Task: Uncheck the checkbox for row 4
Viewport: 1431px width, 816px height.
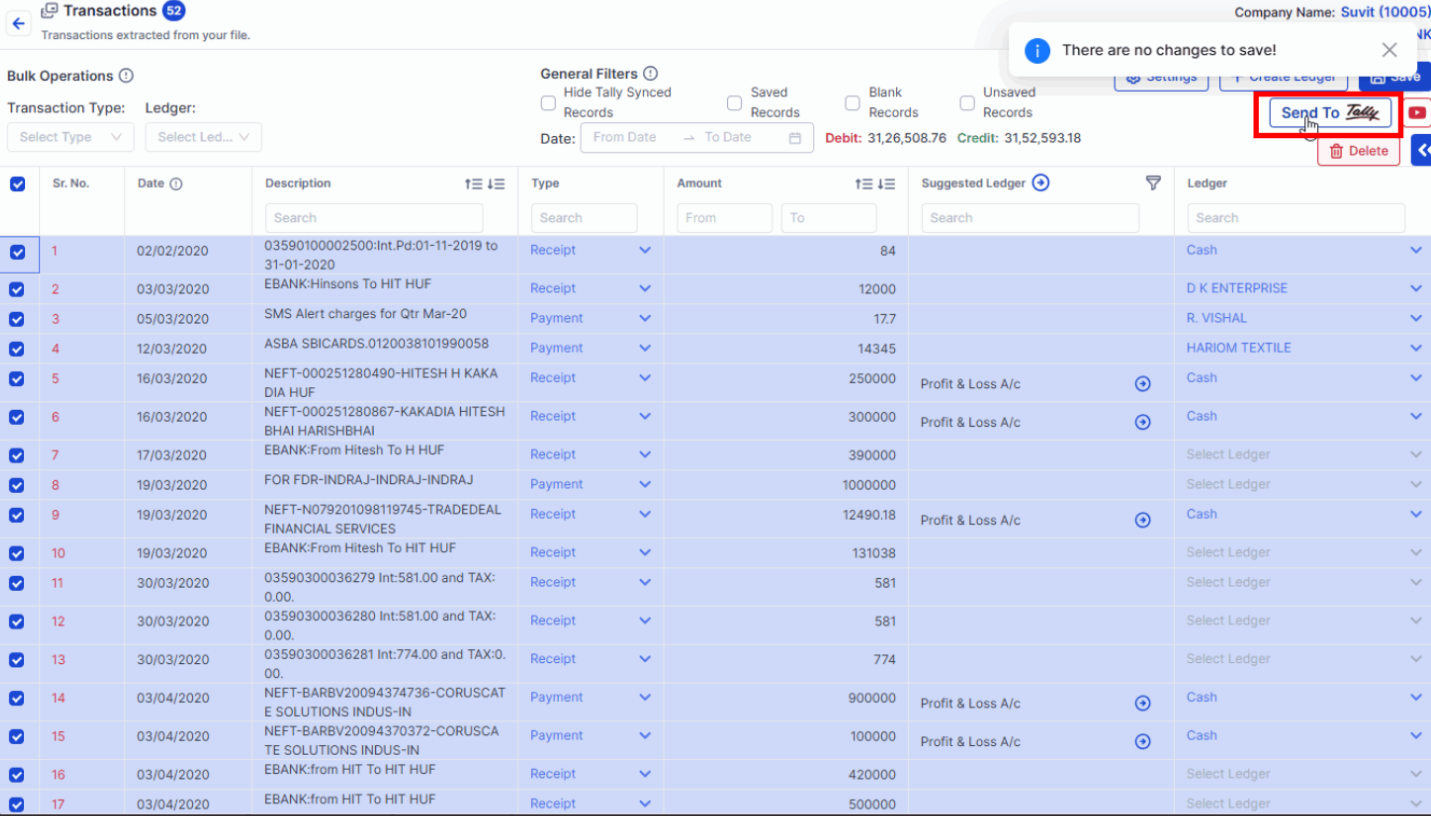Action: coord(17,349)
